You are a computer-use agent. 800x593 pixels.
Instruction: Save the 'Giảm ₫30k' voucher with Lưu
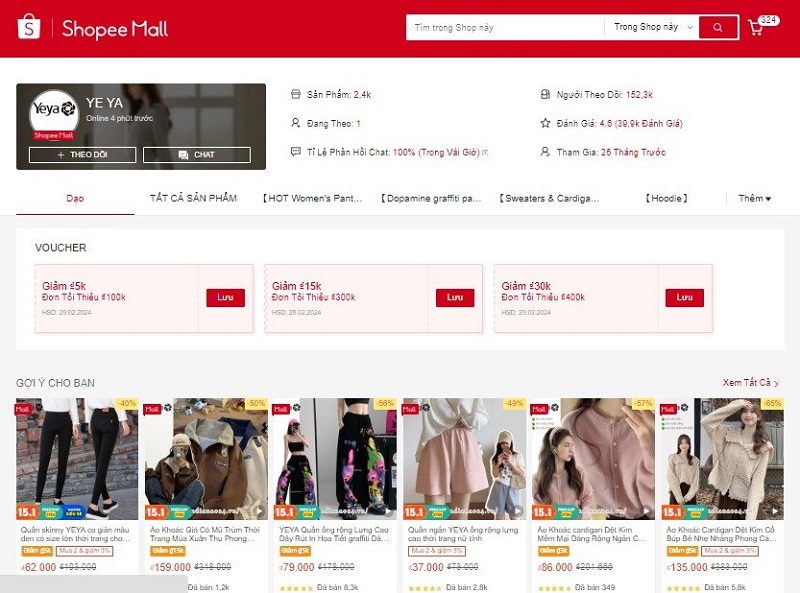tap(684, 298)
